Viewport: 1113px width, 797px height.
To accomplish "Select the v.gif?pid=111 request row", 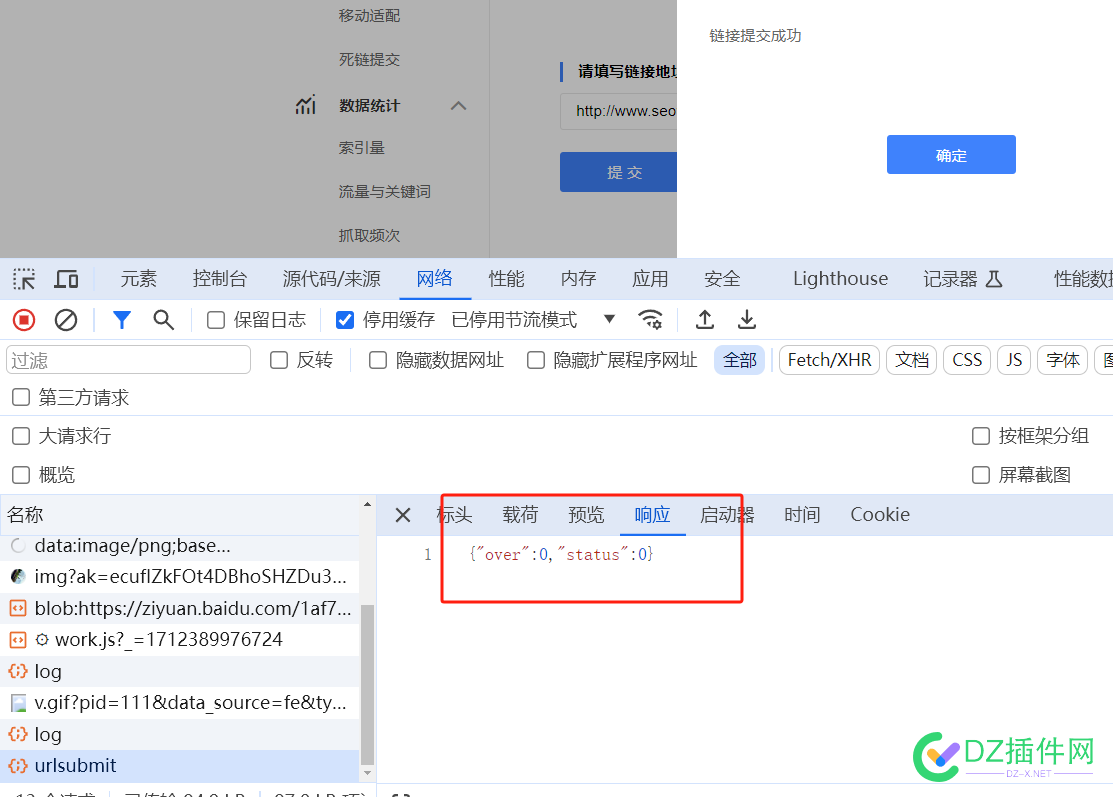I will click(x=180, y=703).
